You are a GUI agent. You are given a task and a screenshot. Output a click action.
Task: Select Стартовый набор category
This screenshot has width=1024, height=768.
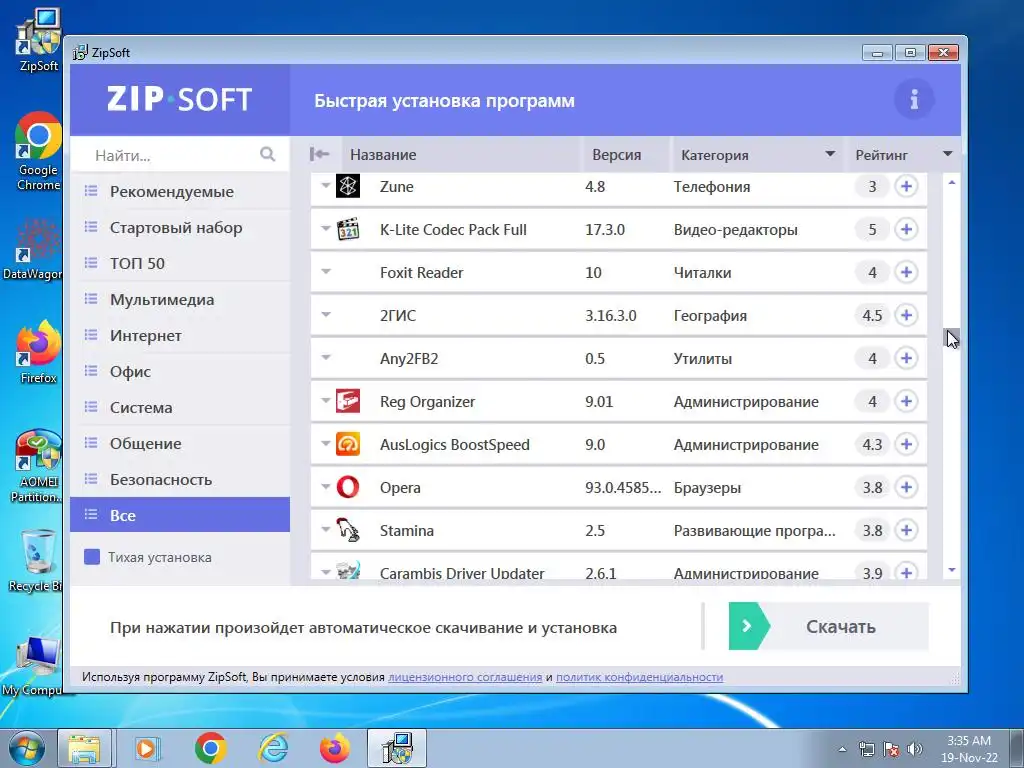point(180,227)
